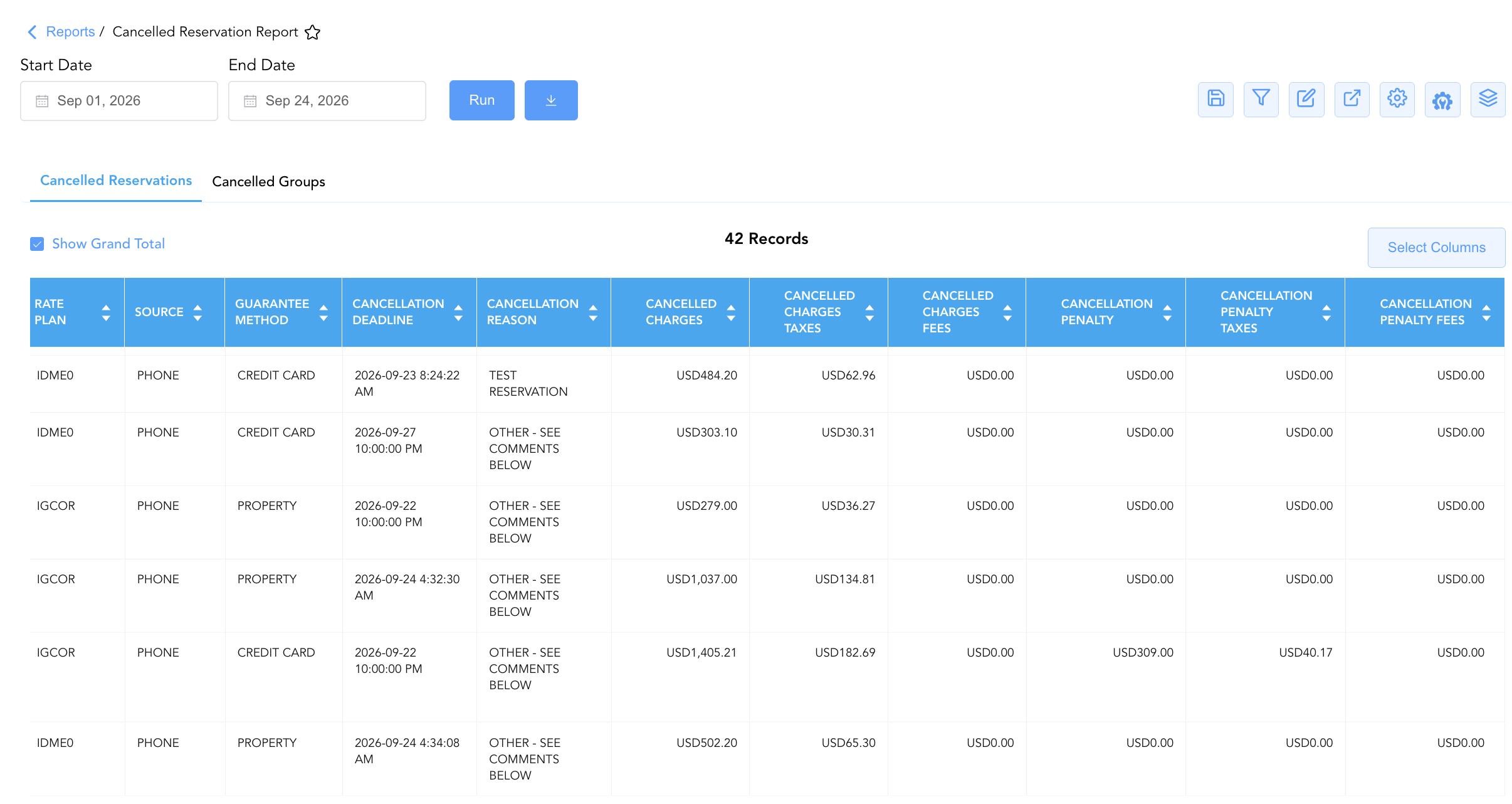Sort by Cancellation Penalty Fees arrows
The width and height of the screenshot is (1512, 804).
[x=1486, y=312]
